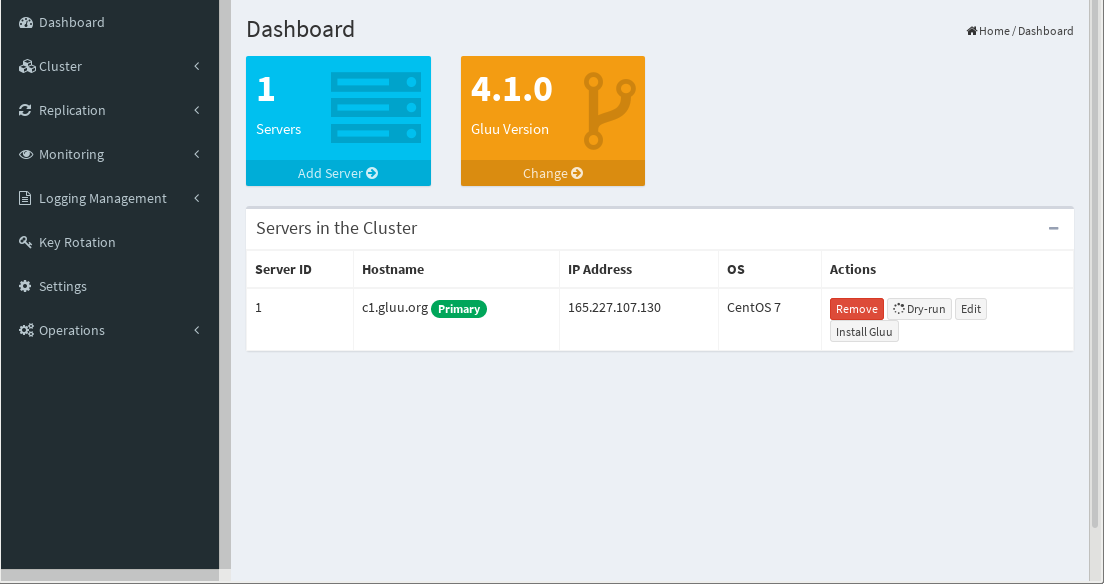
Task: Expand the Operations menu chevron
Action: coord(197,330)
